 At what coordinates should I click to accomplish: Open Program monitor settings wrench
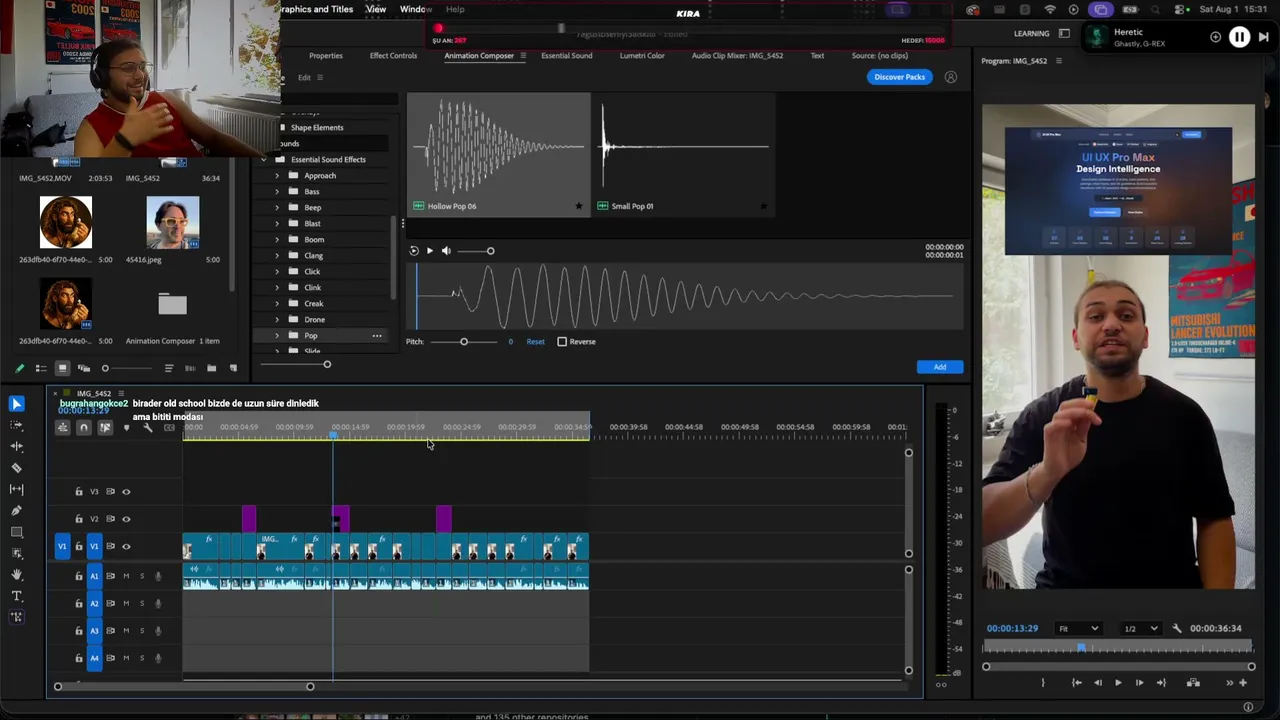pyautogui.click(x=1177, y=629)
